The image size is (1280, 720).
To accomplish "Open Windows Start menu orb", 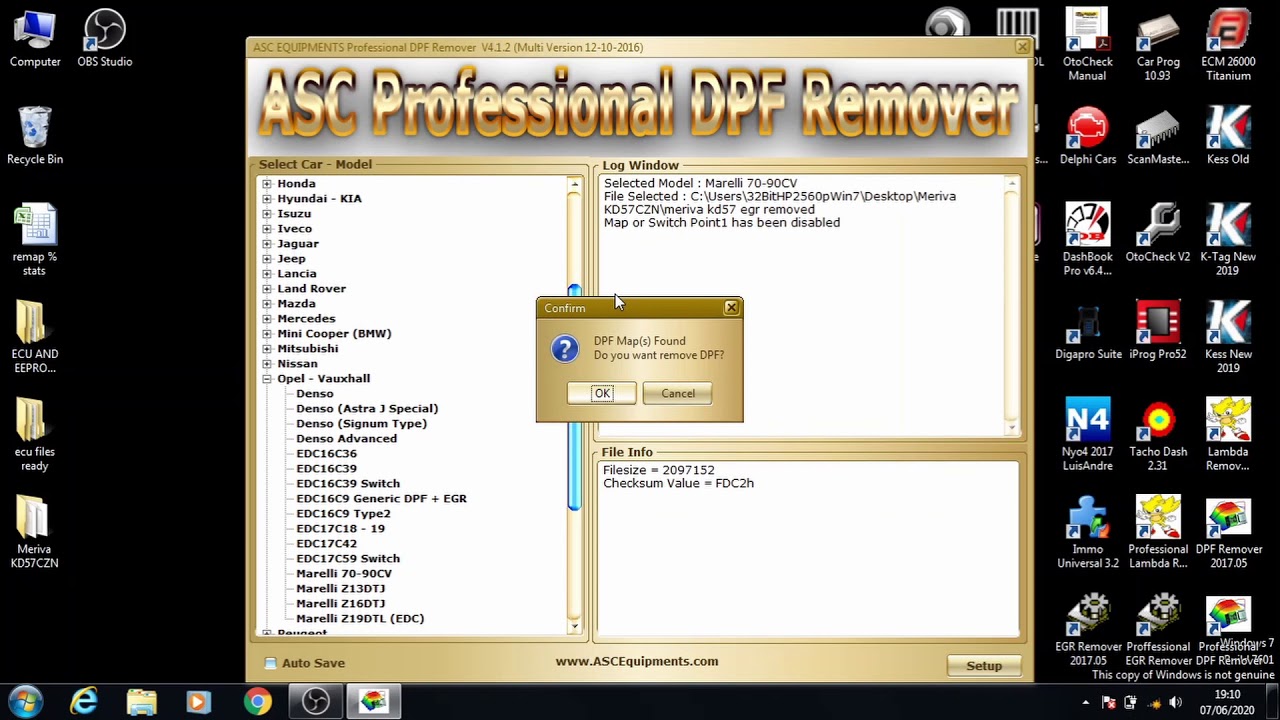I will 25,701.
